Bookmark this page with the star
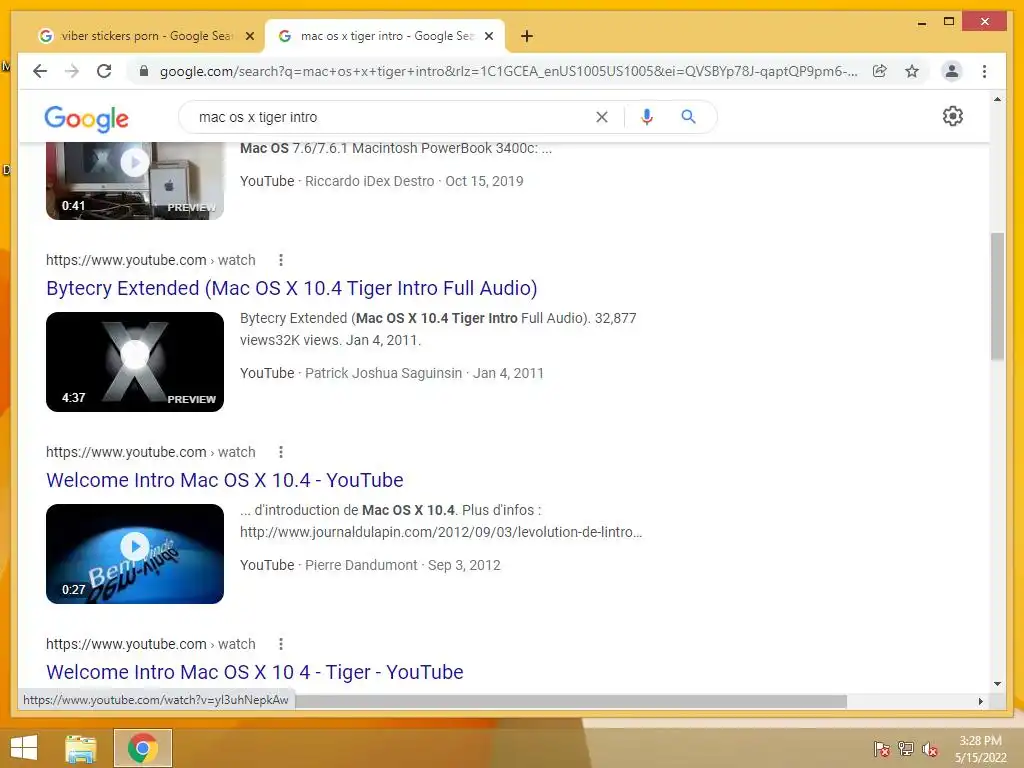This screenshot has height=768, width=1024. click(912, 71)
